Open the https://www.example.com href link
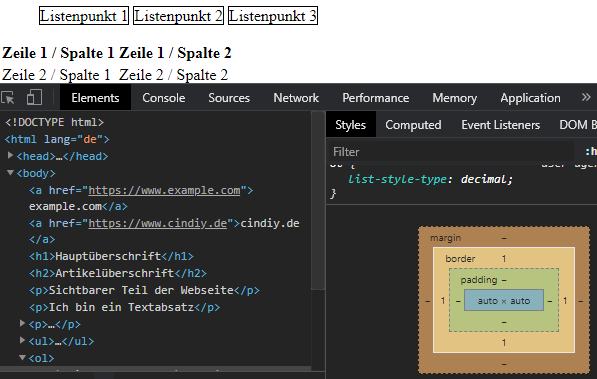The width and height of the screenshot is (597, 379). 164,190
